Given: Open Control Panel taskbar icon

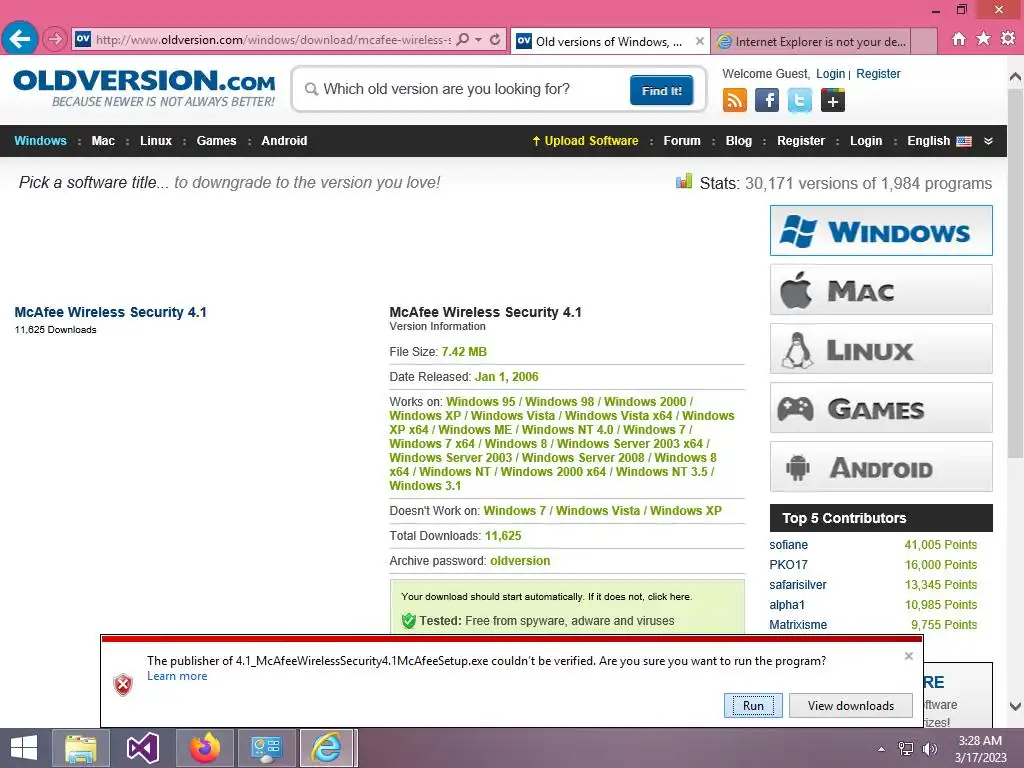Looking at the screenshot, I should click(266, 748).
